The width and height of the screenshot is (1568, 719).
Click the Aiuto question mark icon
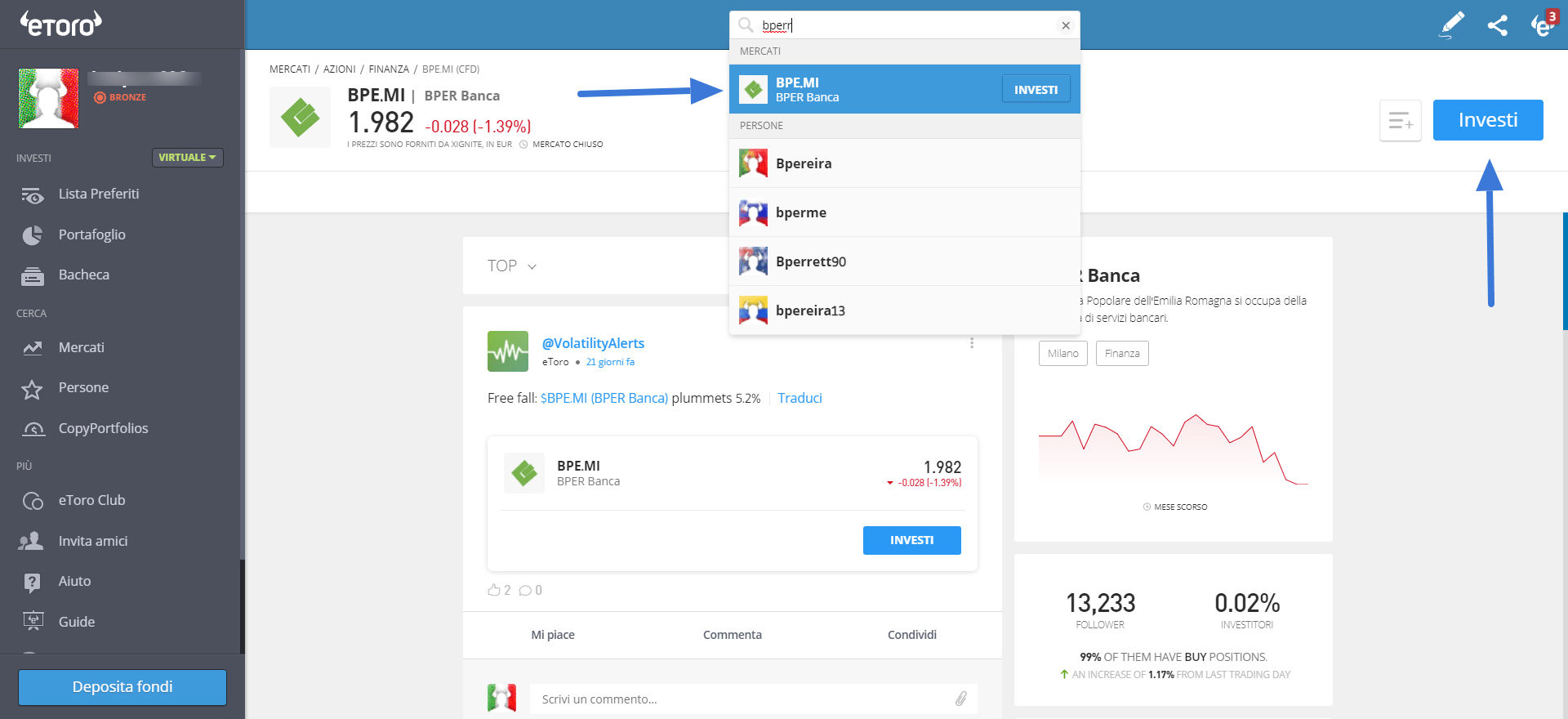[32, 582]
